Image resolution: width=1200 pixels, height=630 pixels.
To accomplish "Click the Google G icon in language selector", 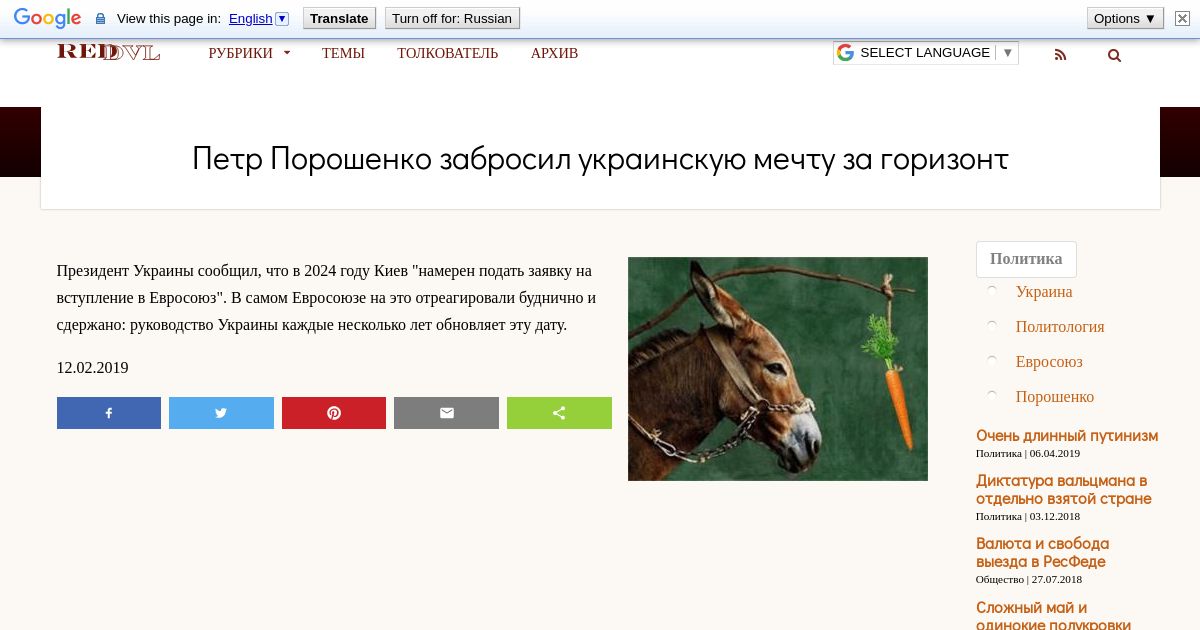I will tap(845, 53).
